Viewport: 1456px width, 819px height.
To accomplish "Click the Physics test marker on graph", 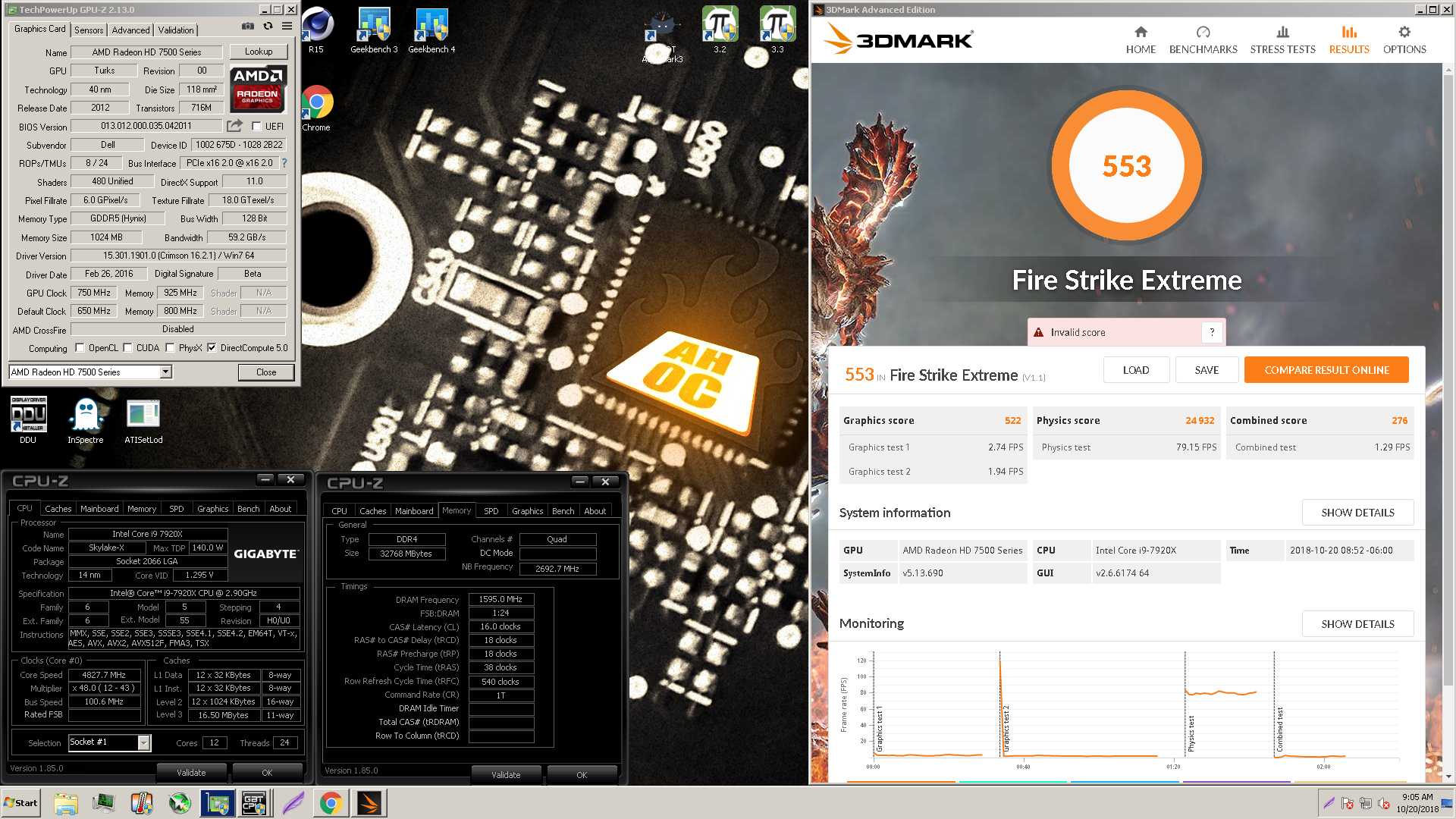I will (1191, 733).
